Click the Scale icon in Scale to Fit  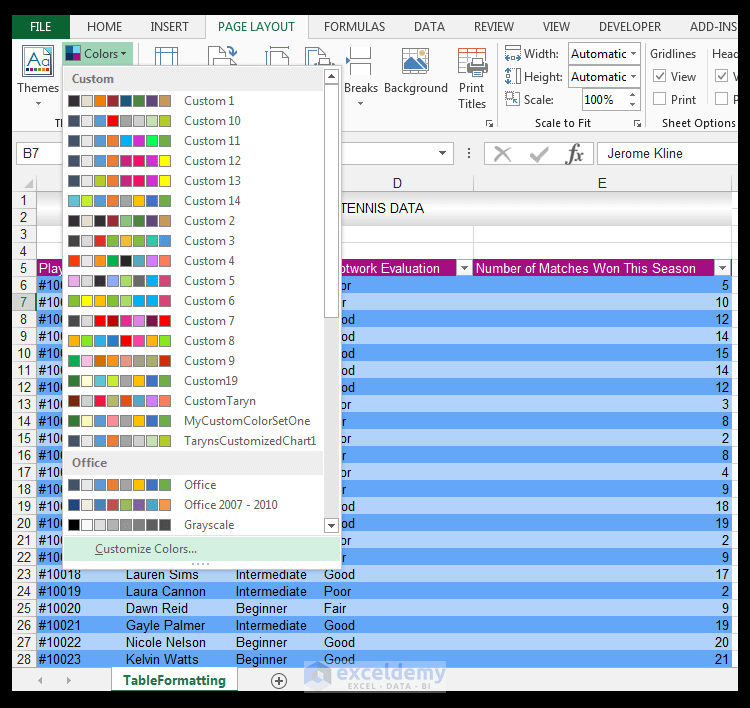512,99
